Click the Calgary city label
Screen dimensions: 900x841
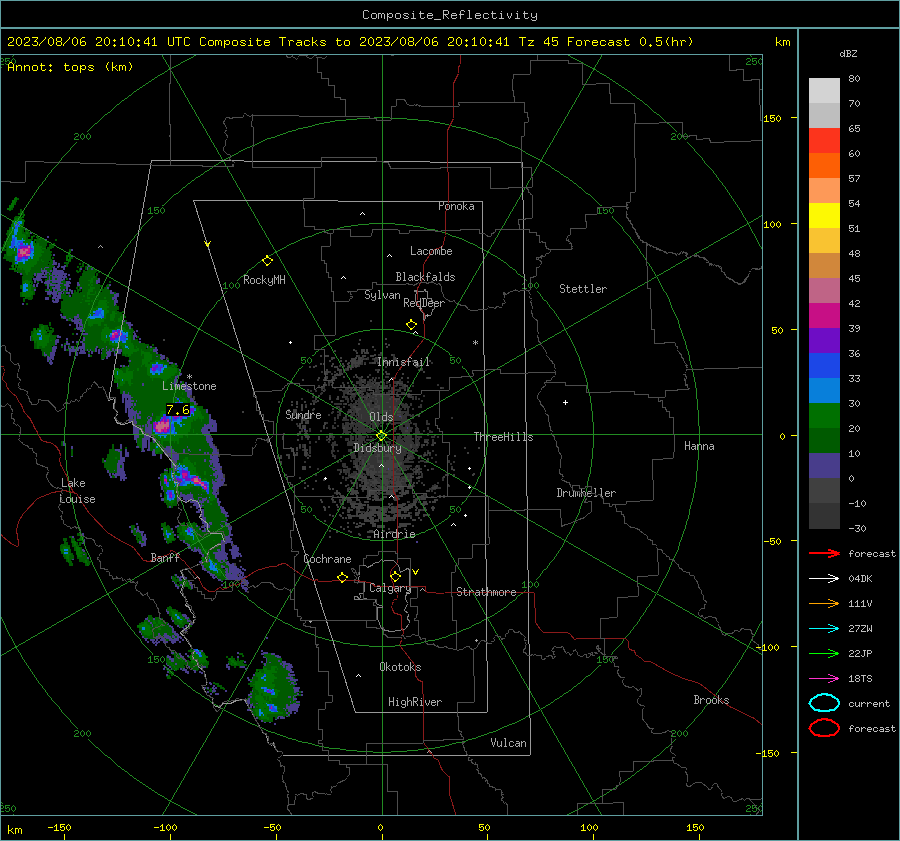coord(390,588)
